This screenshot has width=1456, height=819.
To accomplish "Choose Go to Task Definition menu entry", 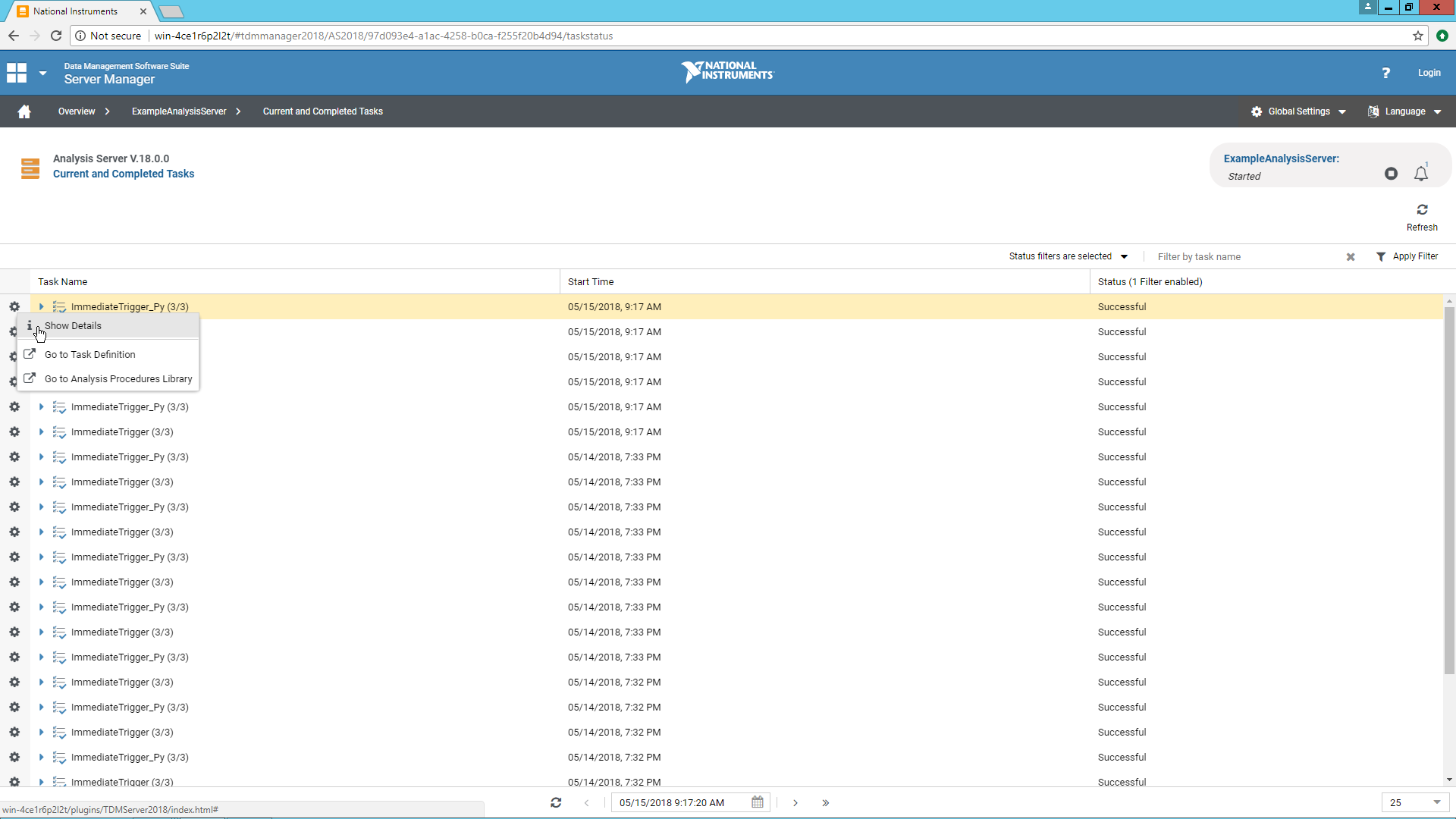I will tap(89, 355).
